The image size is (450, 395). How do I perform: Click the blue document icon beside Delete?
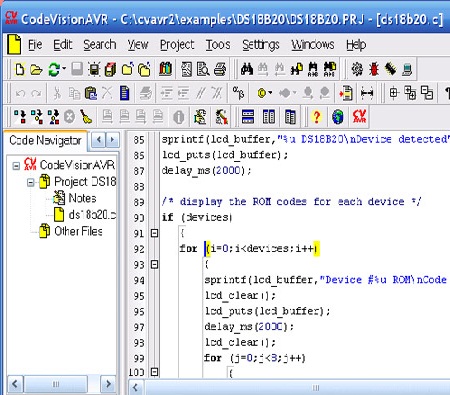tap(125, 93)
